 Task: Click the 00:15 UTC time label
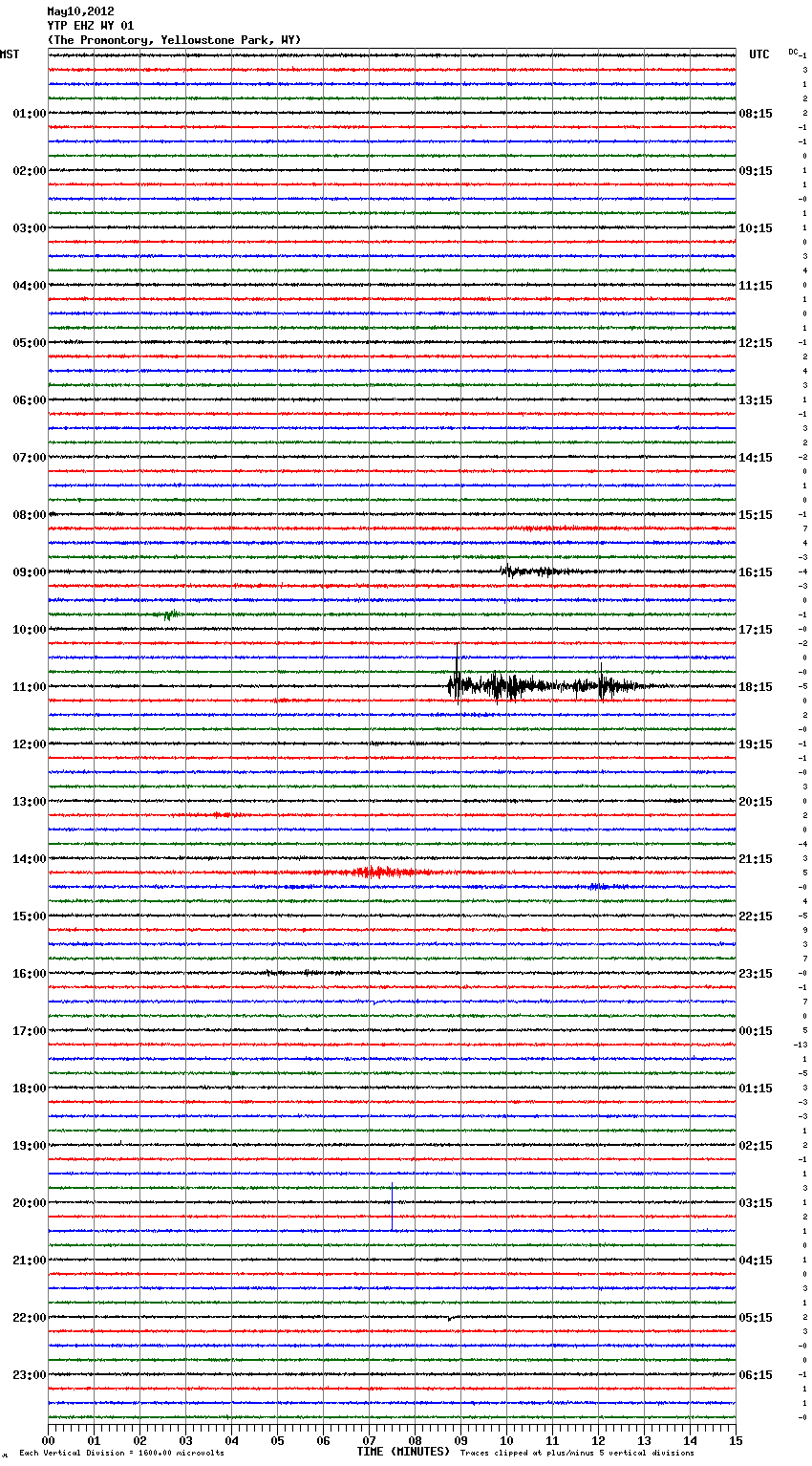[x=756, y=1031]
